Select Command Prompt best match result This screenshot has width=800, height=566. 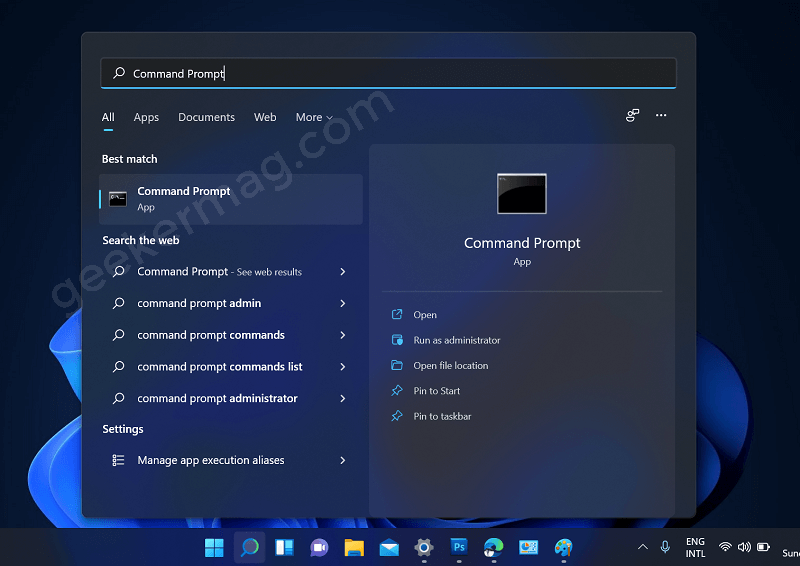231,199
